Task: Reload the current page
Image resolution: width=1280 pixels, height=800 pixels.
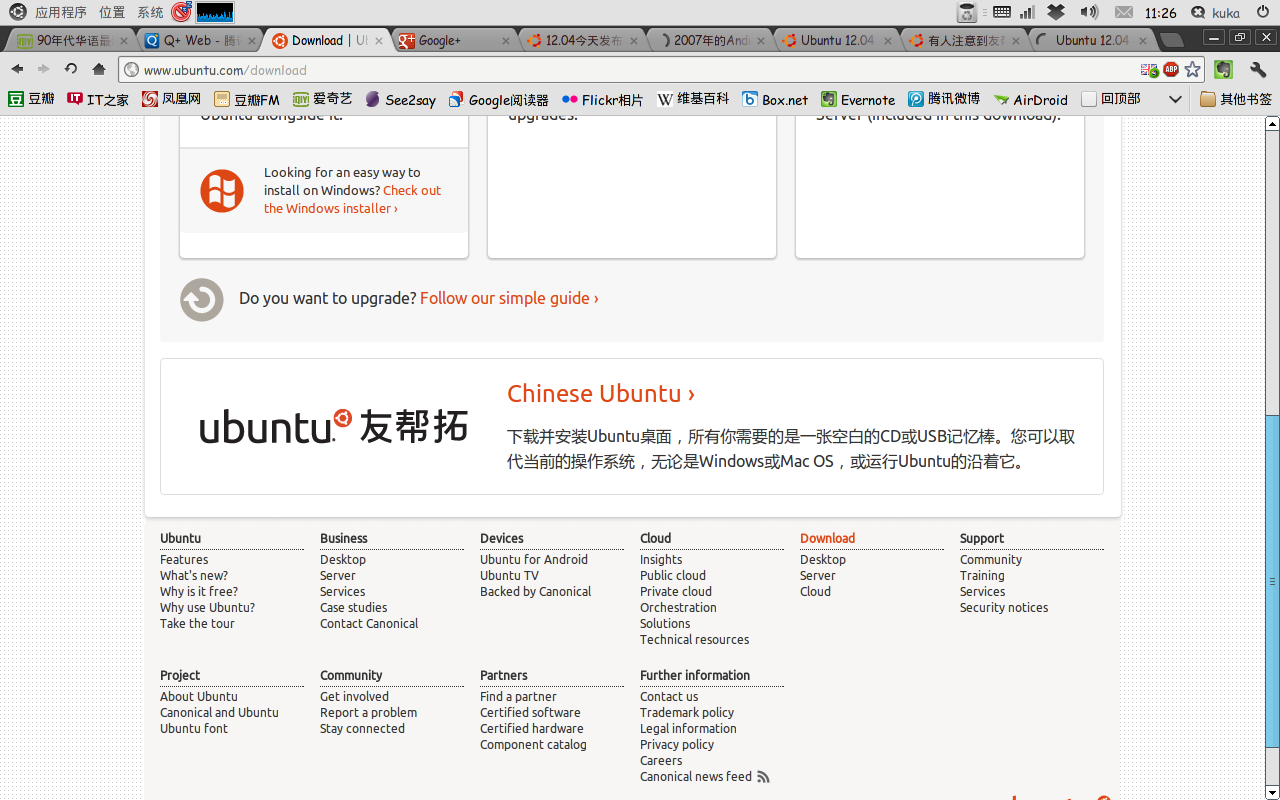Action: (x=71, y=69)
